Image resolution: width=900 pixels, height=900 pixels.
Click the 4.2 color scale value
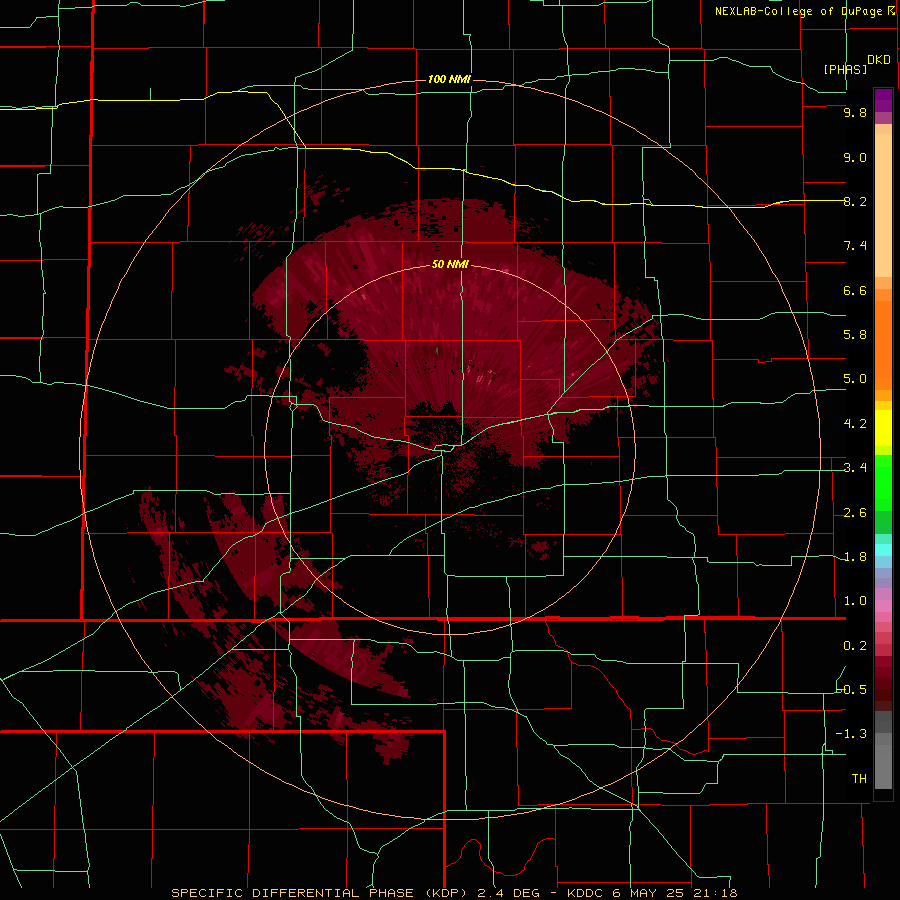855,424
